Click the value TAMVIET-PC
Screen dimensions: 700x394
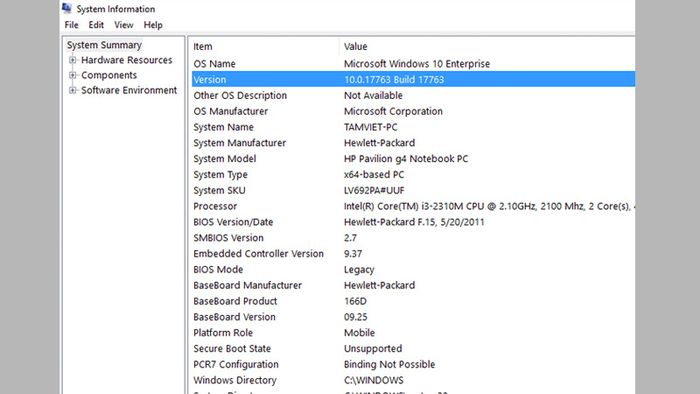[x=371, y=127]
